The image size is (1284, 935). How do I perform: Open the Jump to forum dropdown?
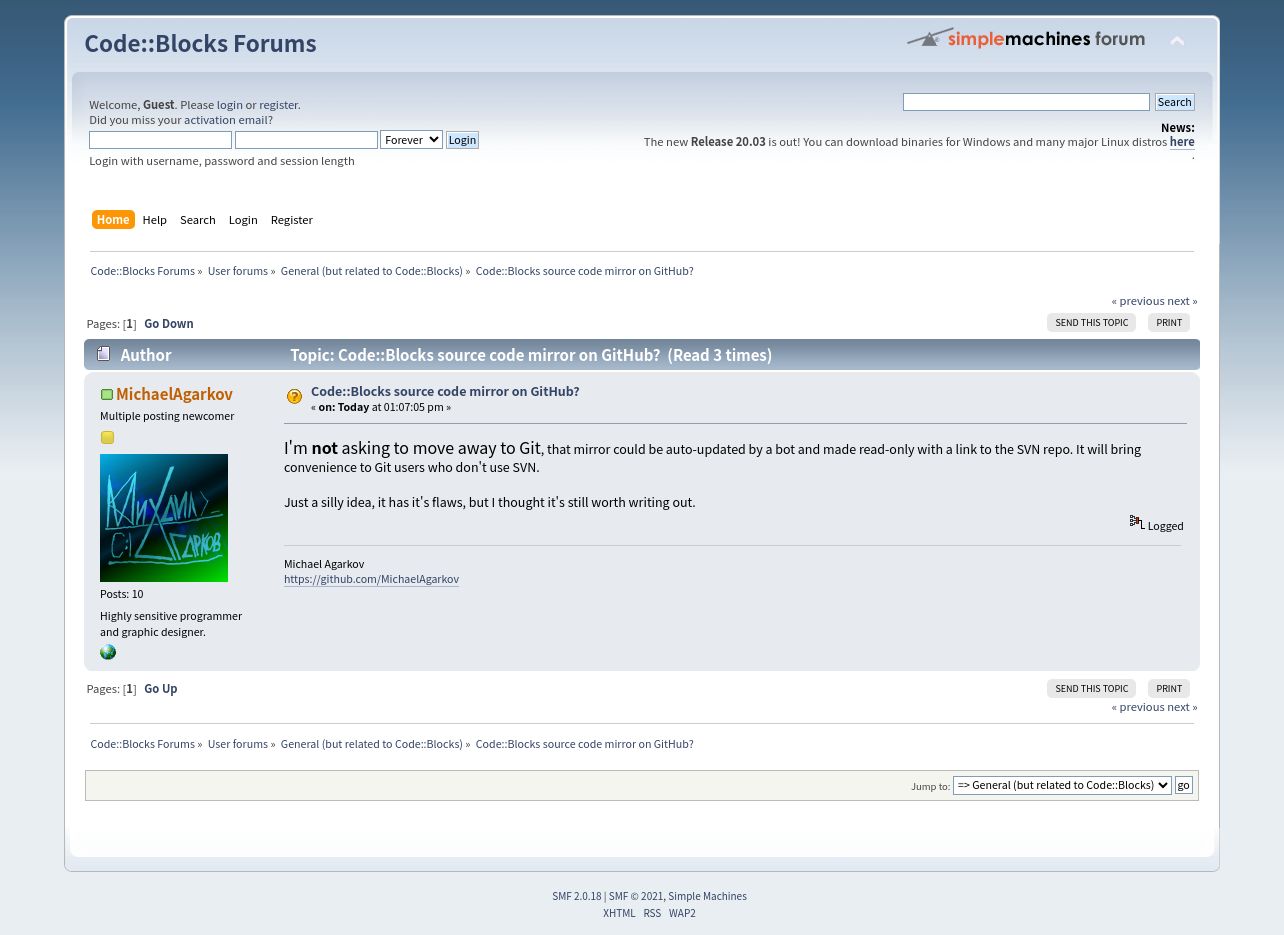click(1062, 785)
